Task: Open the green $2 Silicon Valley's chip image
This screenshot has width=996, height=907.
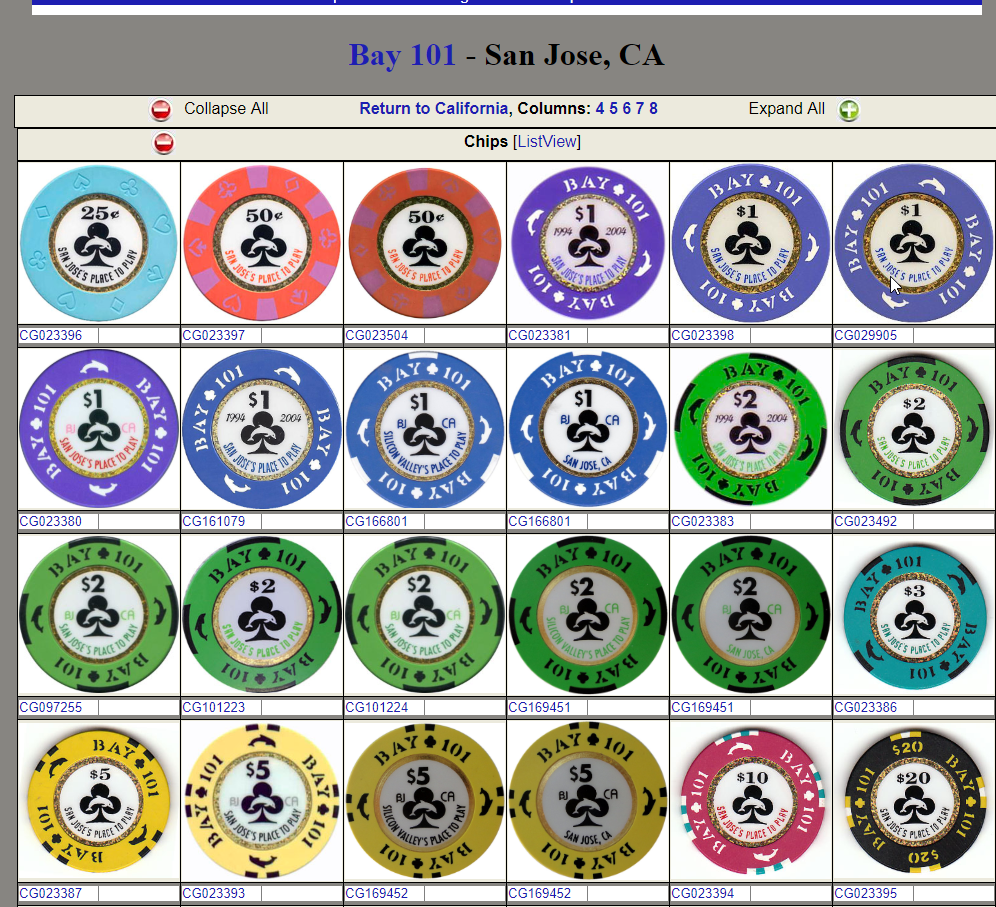Action: (588, 615)
